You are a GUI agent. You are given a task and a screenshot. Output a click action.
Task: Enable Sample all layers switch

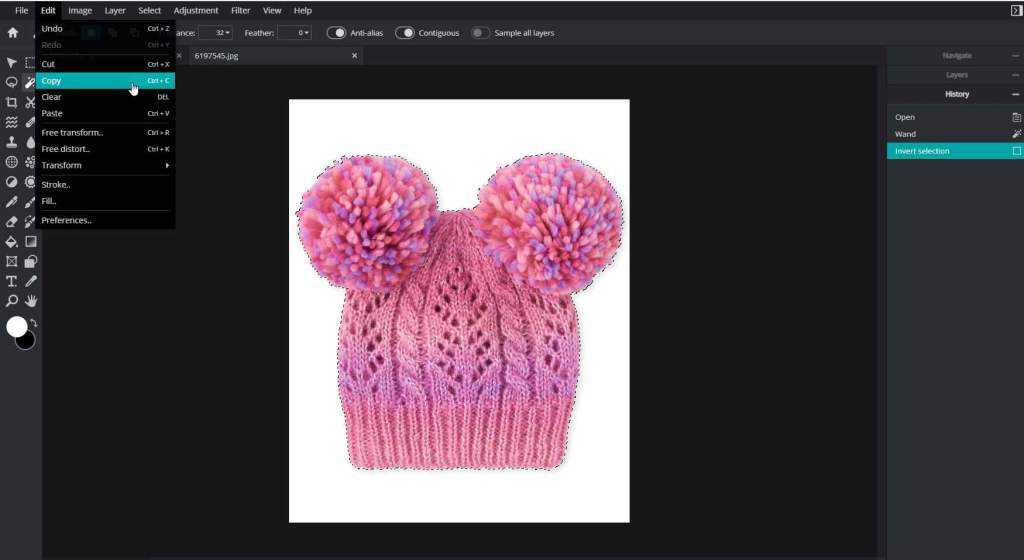480,33
